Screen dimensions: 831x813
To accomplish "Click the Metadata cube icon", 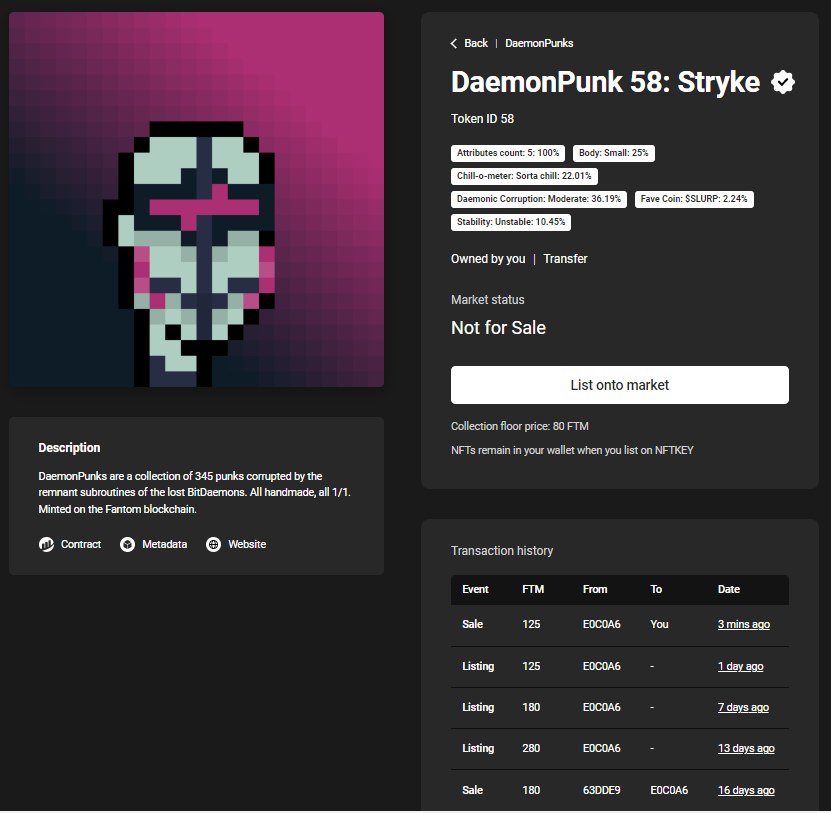I will click(127, 544).
